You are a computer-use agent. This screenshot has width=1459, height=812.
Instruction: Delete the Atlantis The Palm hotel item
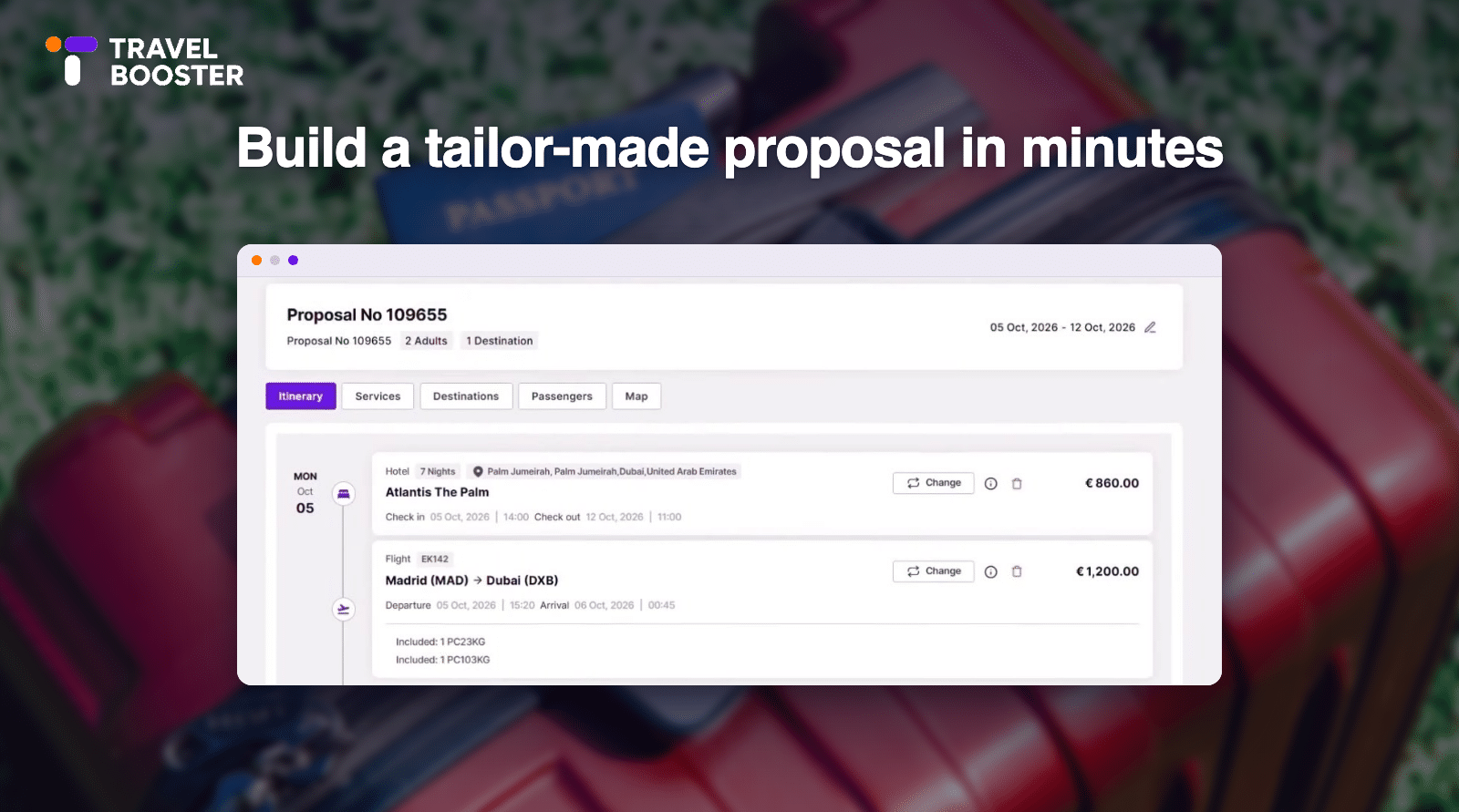(x=1017, y=484)
